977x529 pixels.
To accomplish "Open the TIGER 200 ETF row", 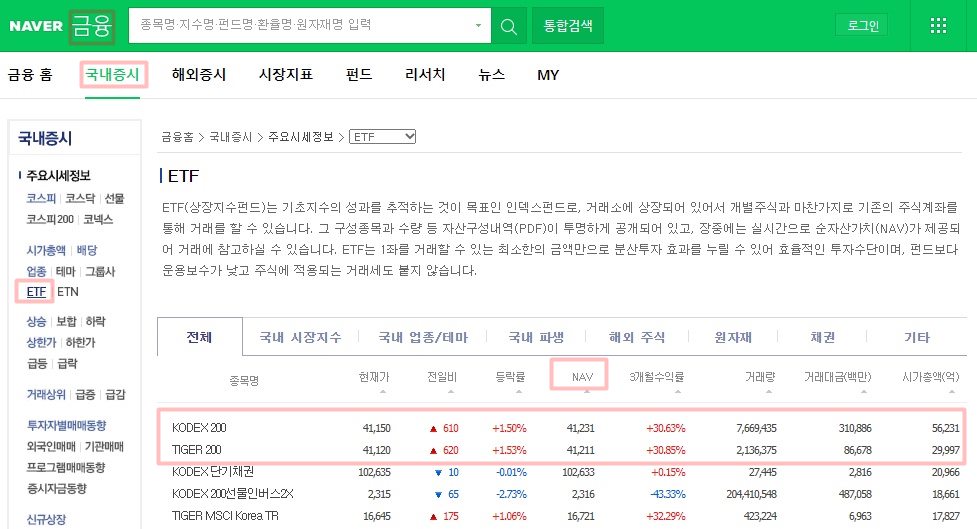I will [x=196, y=450].
